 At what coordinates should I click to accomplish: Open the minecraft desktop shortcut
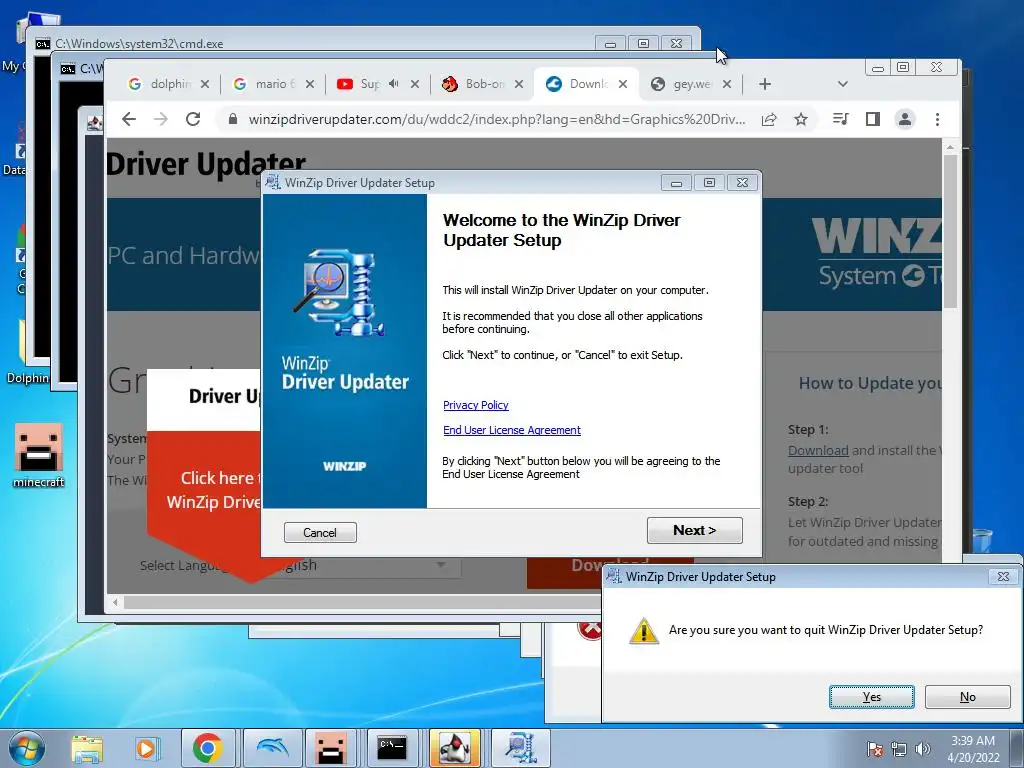click(x=39, y=455)
